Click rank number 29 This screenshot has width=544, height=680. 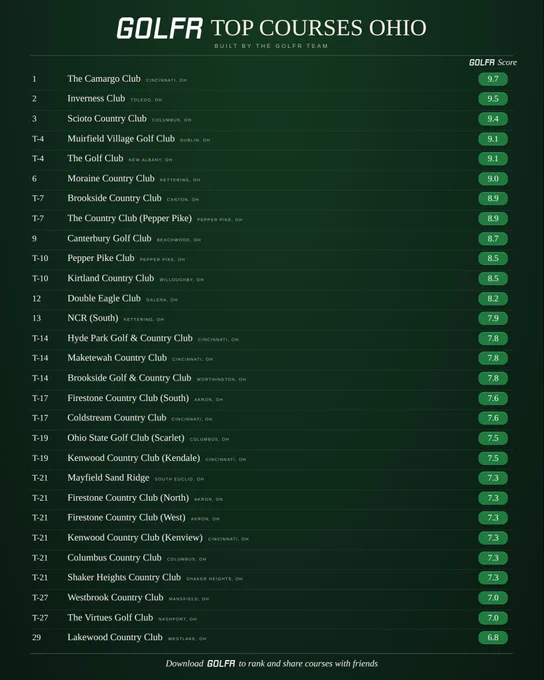pyautogui.click(x=36, y=638)
